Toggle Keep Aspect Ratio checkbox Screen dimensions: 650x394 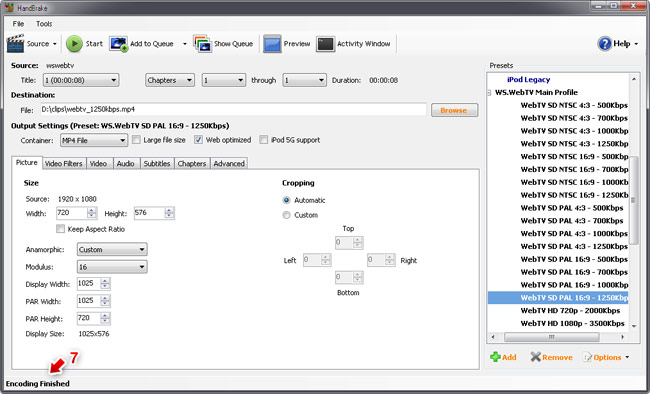coord(61,229)
